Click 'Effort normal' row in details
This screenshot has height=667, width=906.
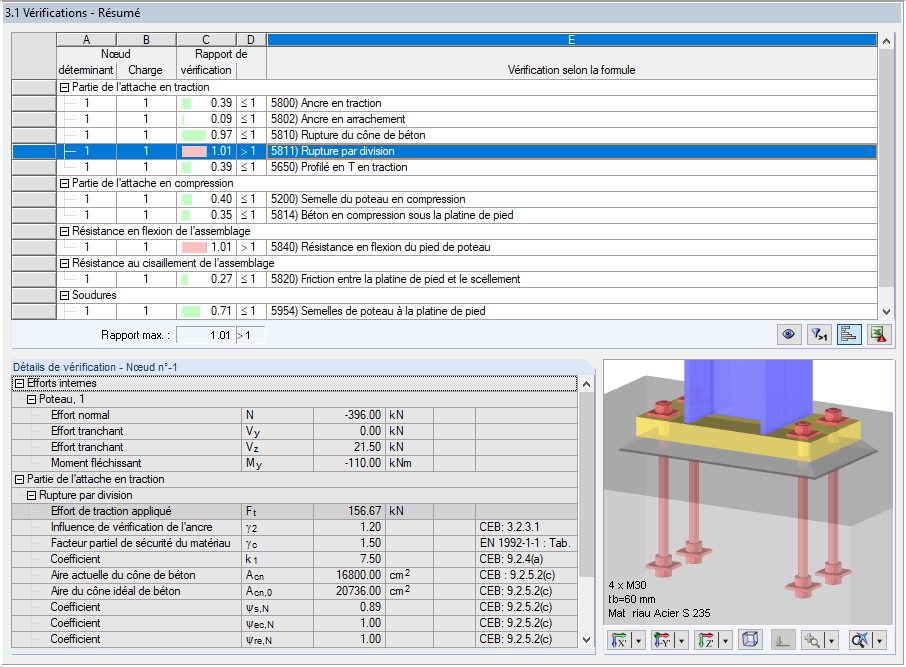click(294, 415)
